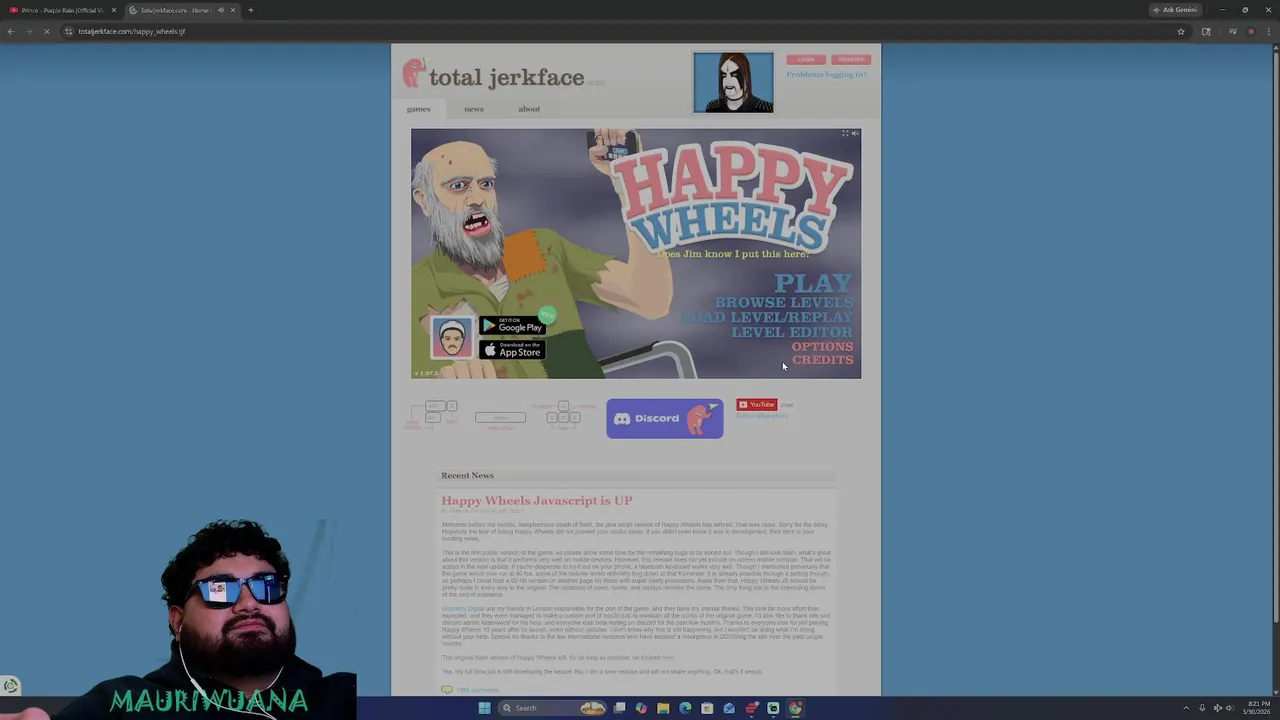Show hidden system tray icons

(x=1186, y=708)
